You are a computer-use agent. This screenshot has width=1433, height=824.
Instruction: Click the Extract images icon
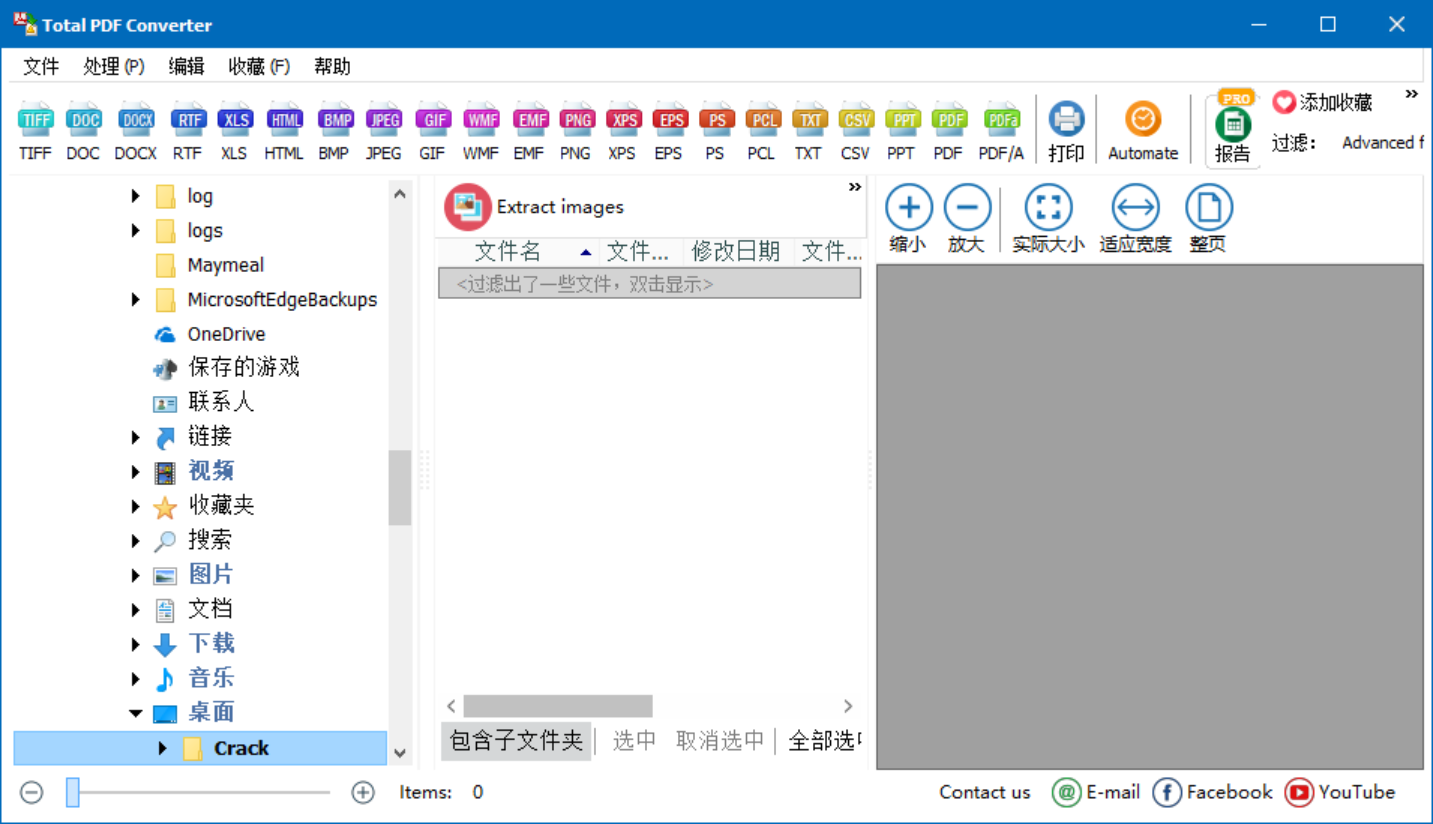point(468,207)
